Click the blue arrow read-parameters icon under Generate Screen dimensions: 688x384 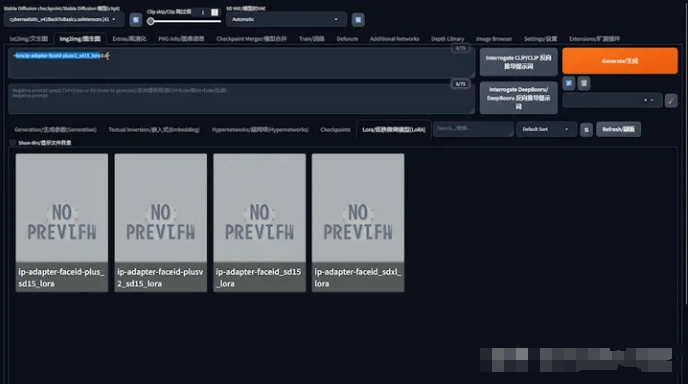click(569, 83)
